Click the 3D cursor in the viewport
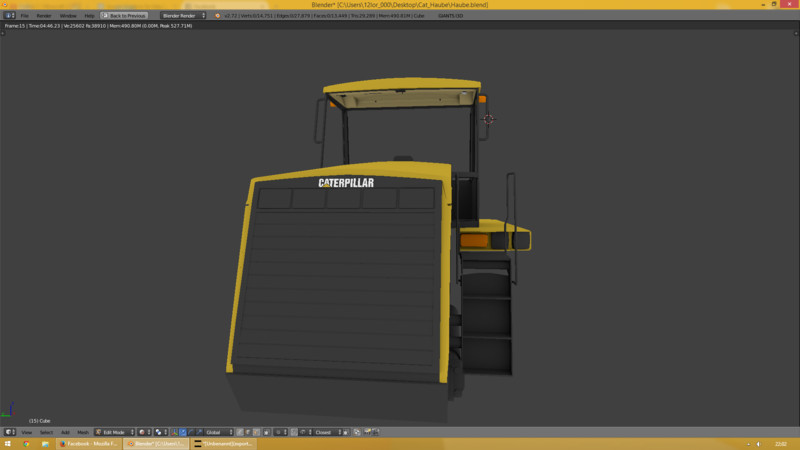 pyautogui.click(x=488, y=119)
